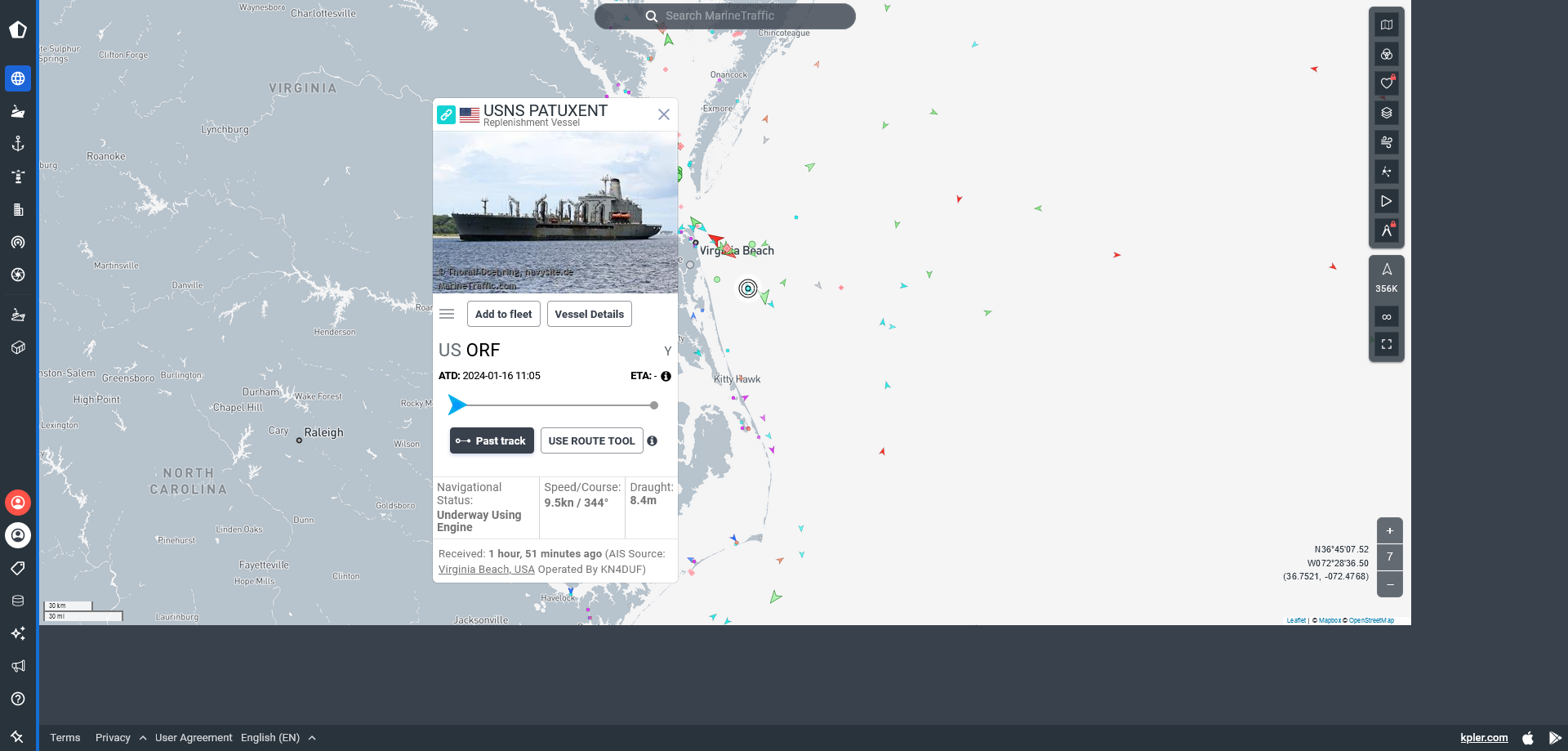Toggle the wind weather layer icon
This screenshot has height=751, width=1568.
pyautogui.click(x=1387, y=142)
